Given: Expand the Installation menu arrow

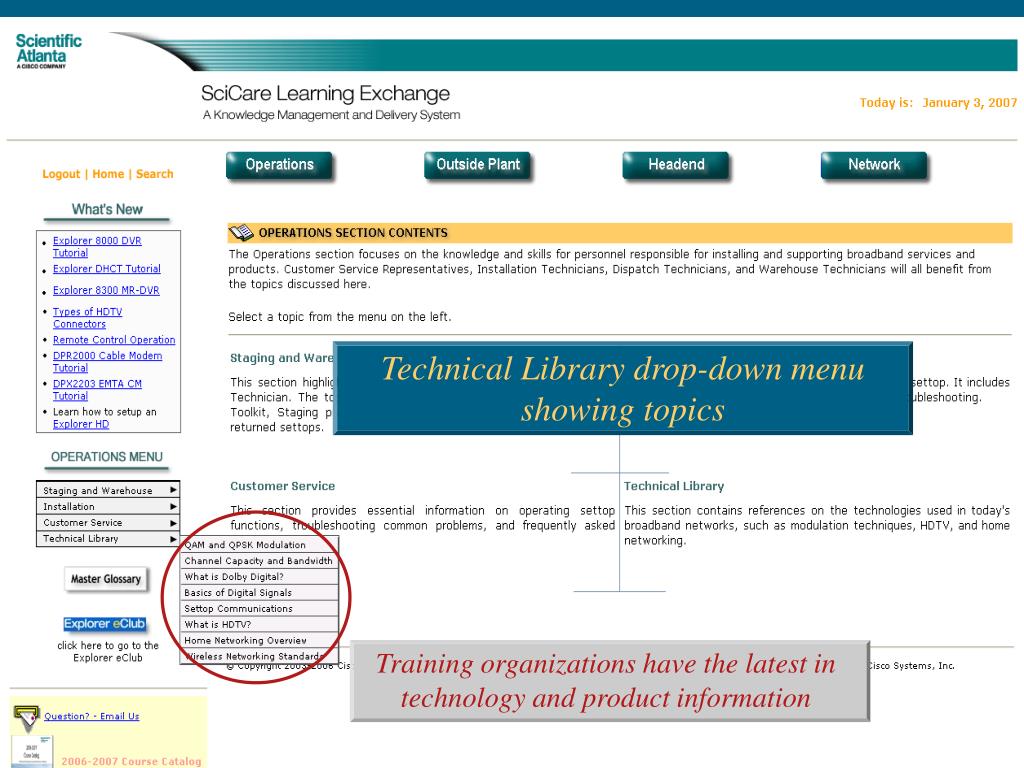Looking at the screenshot, I should (x=173, y=506).
